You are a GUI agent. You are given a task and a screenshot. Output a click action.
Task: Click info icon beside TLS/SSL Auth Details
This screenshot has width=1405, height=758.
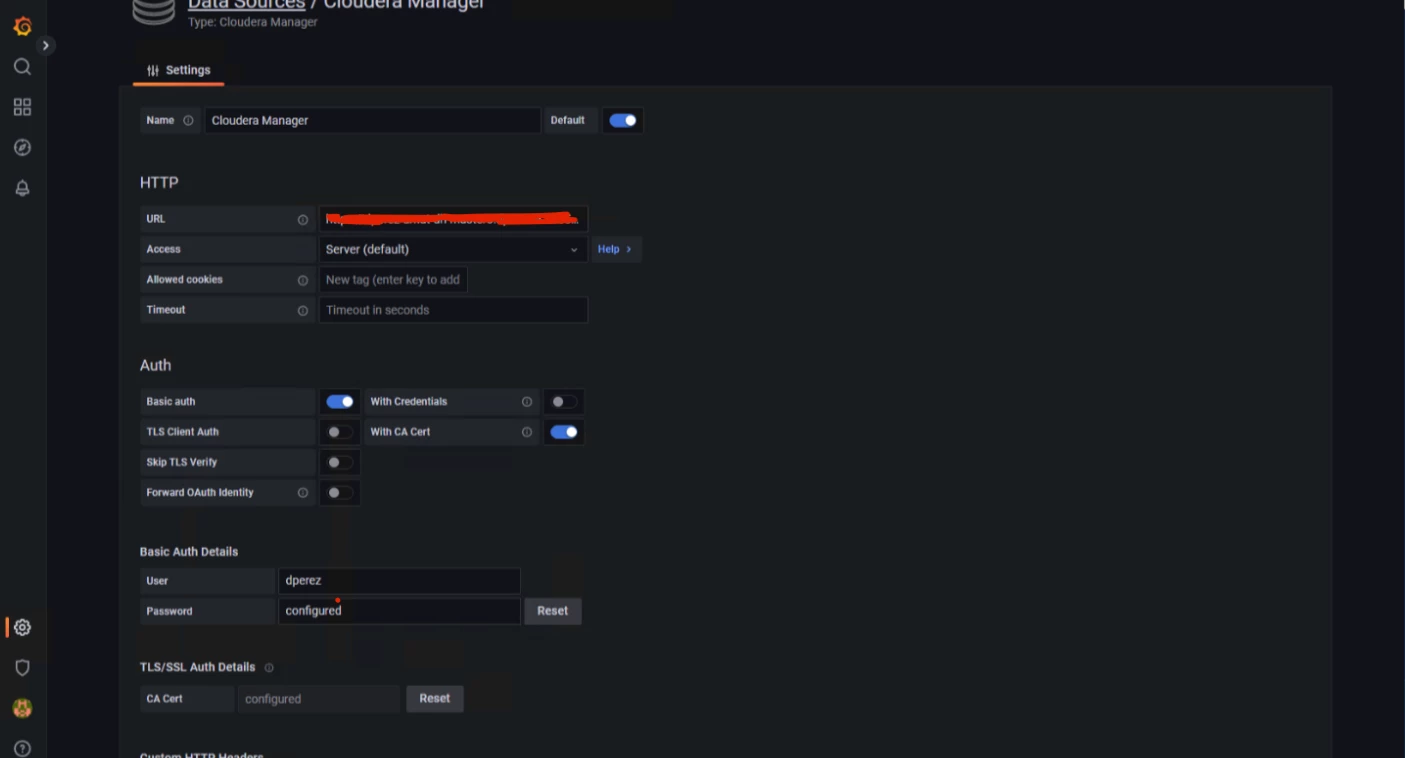click(269, 667)
